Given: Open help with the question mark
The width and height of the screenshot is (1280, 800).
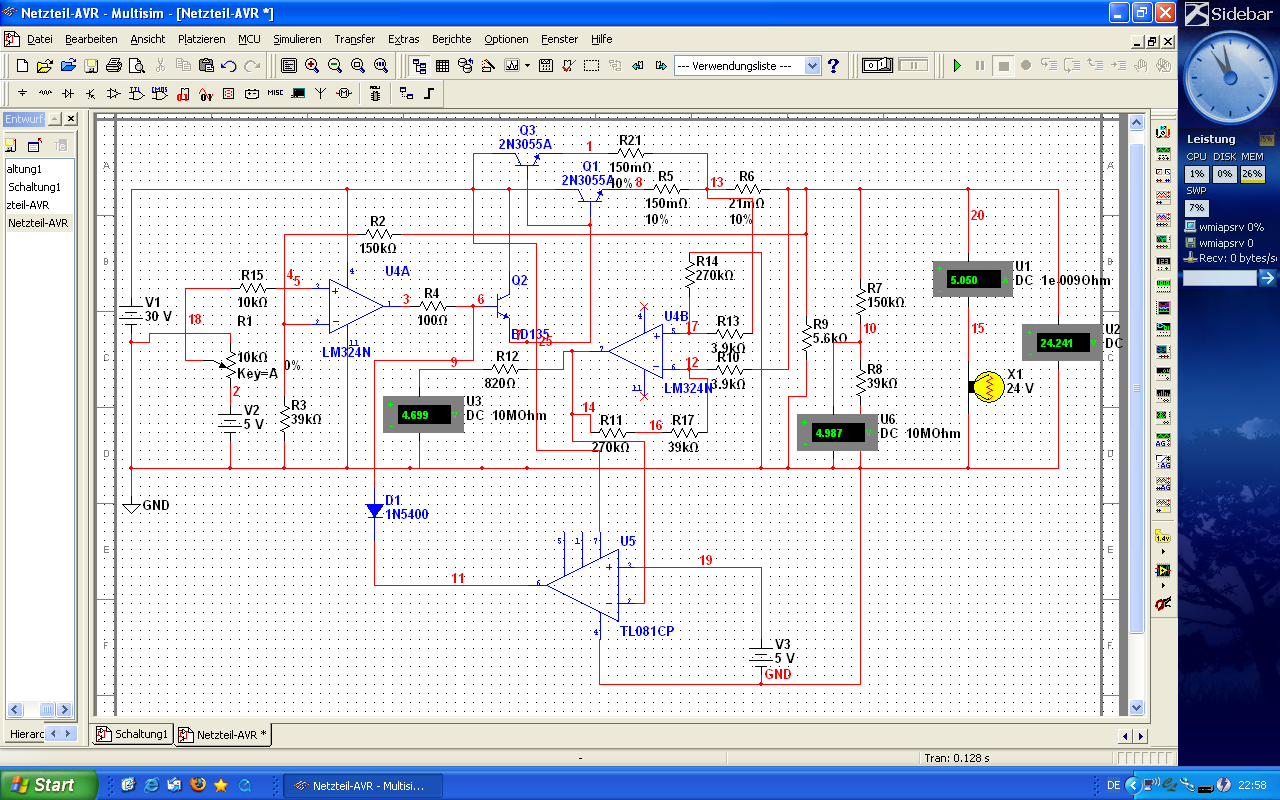Looking at the screenshot, I should click(833, 65).
